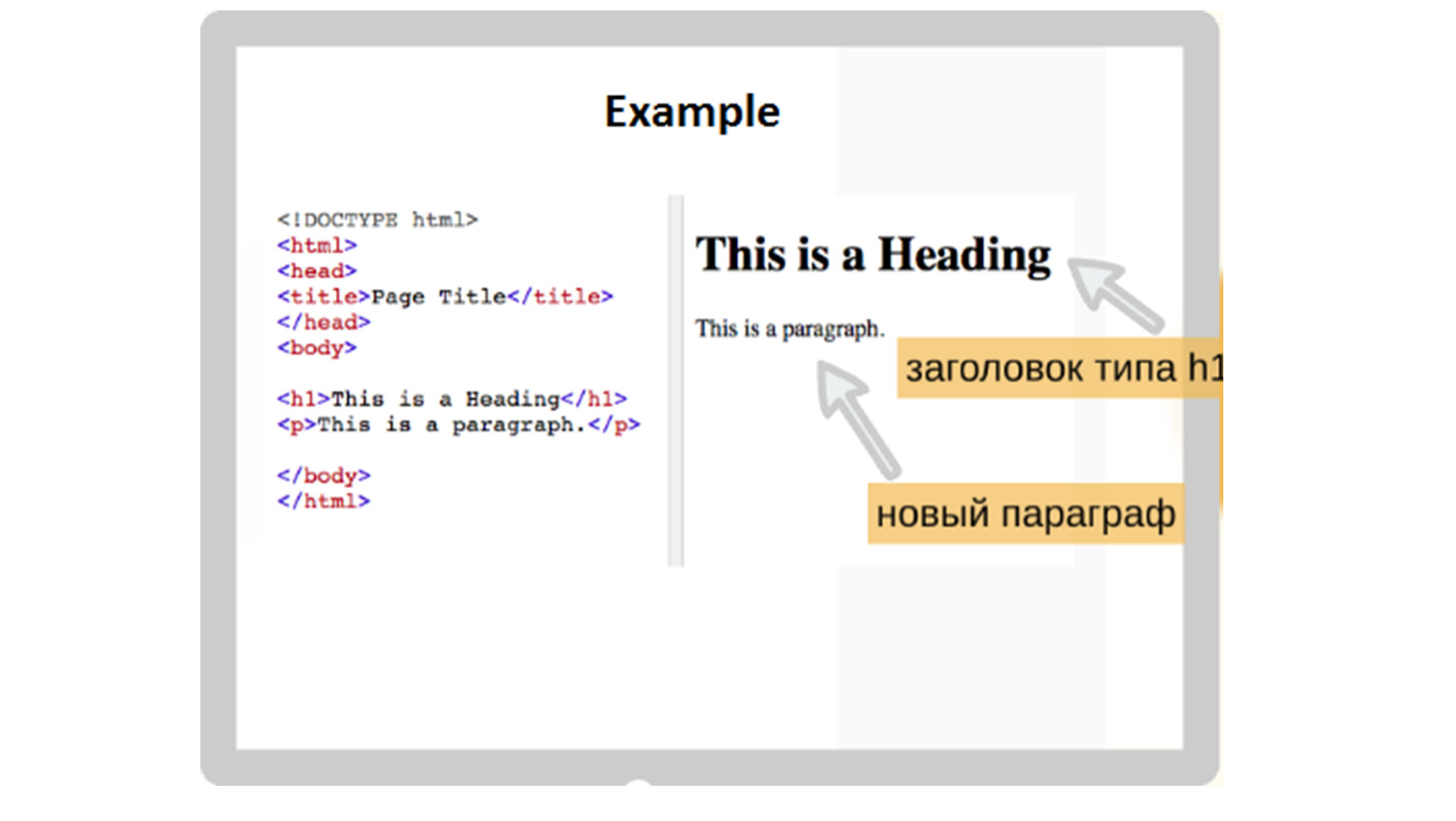Click the closing '</body>' tag line
Image resolution: width=1456 pixels, height=821 pixels.
[x=324, y=475]
